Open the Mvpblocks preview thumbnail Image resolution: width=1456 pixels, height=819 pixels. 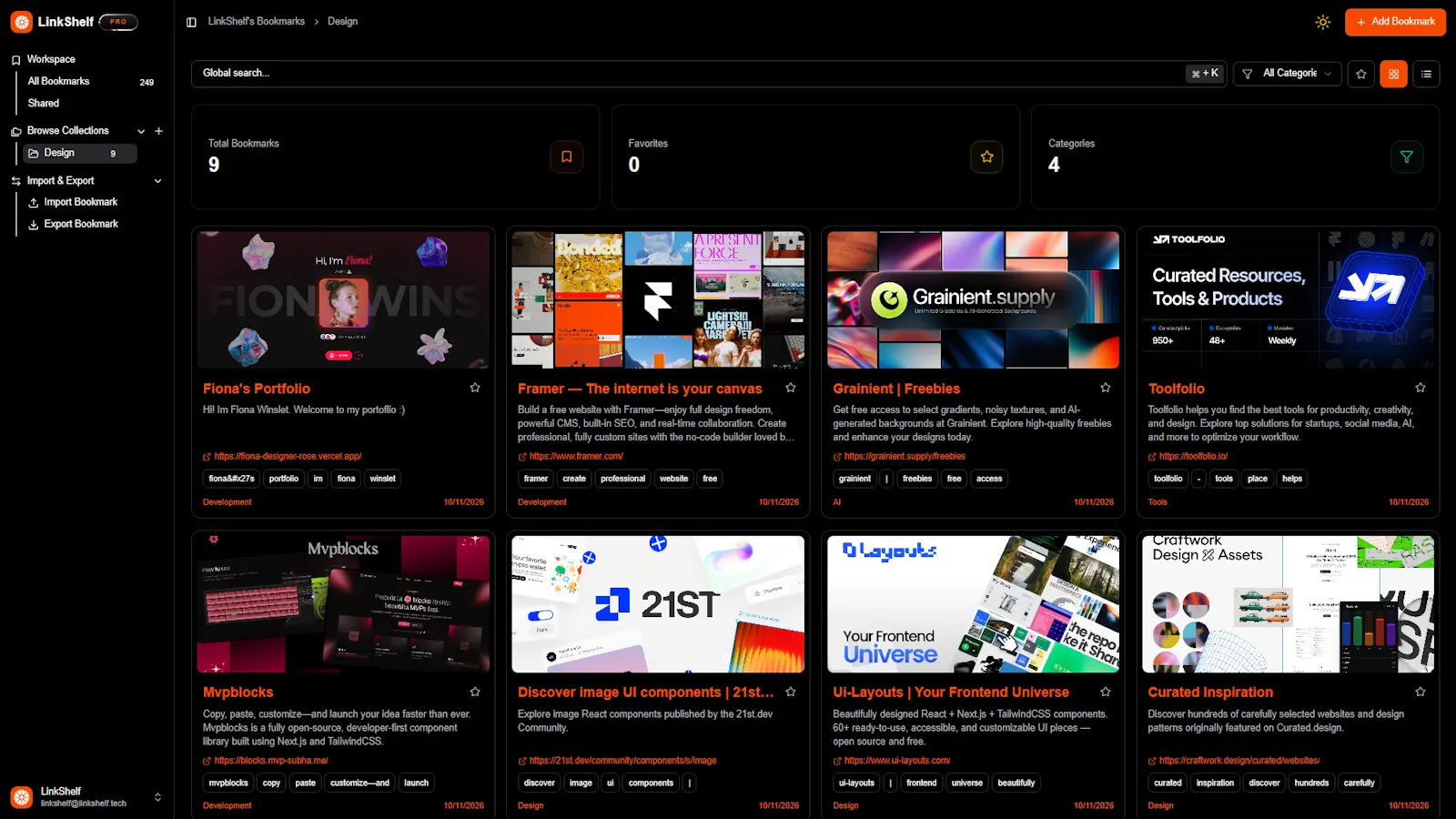point(343,604)
